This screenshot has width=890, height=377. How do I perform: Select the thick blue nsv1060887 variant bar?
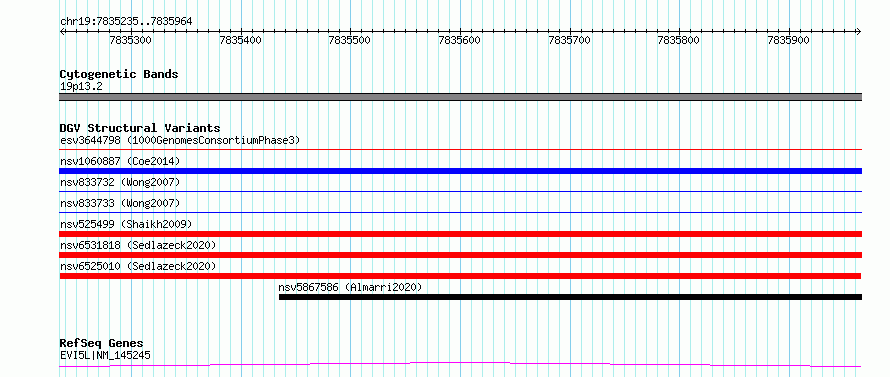[x=460, y=171]
